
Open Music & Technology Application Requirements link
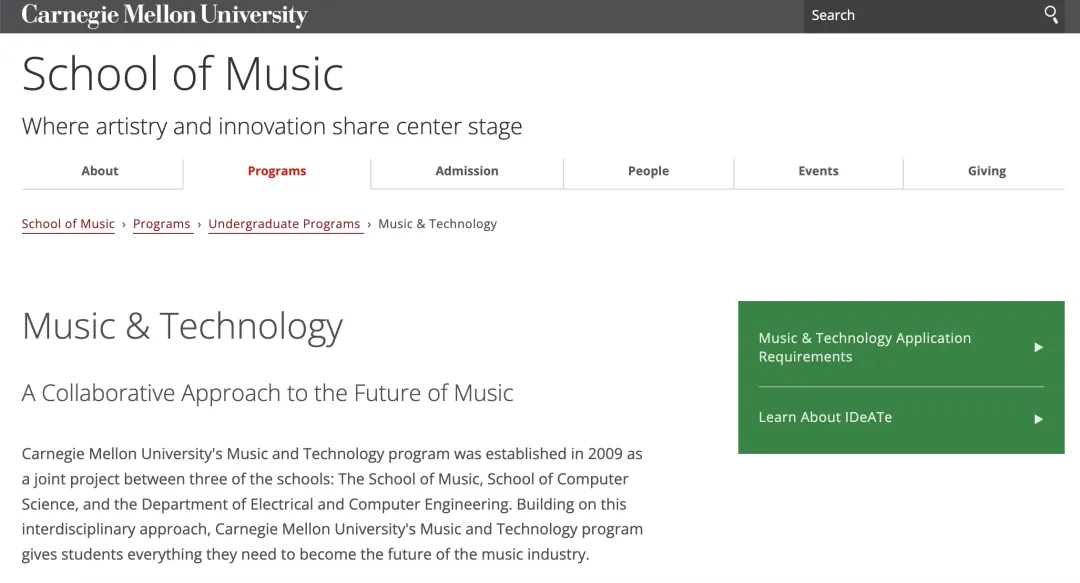[901, 347]
